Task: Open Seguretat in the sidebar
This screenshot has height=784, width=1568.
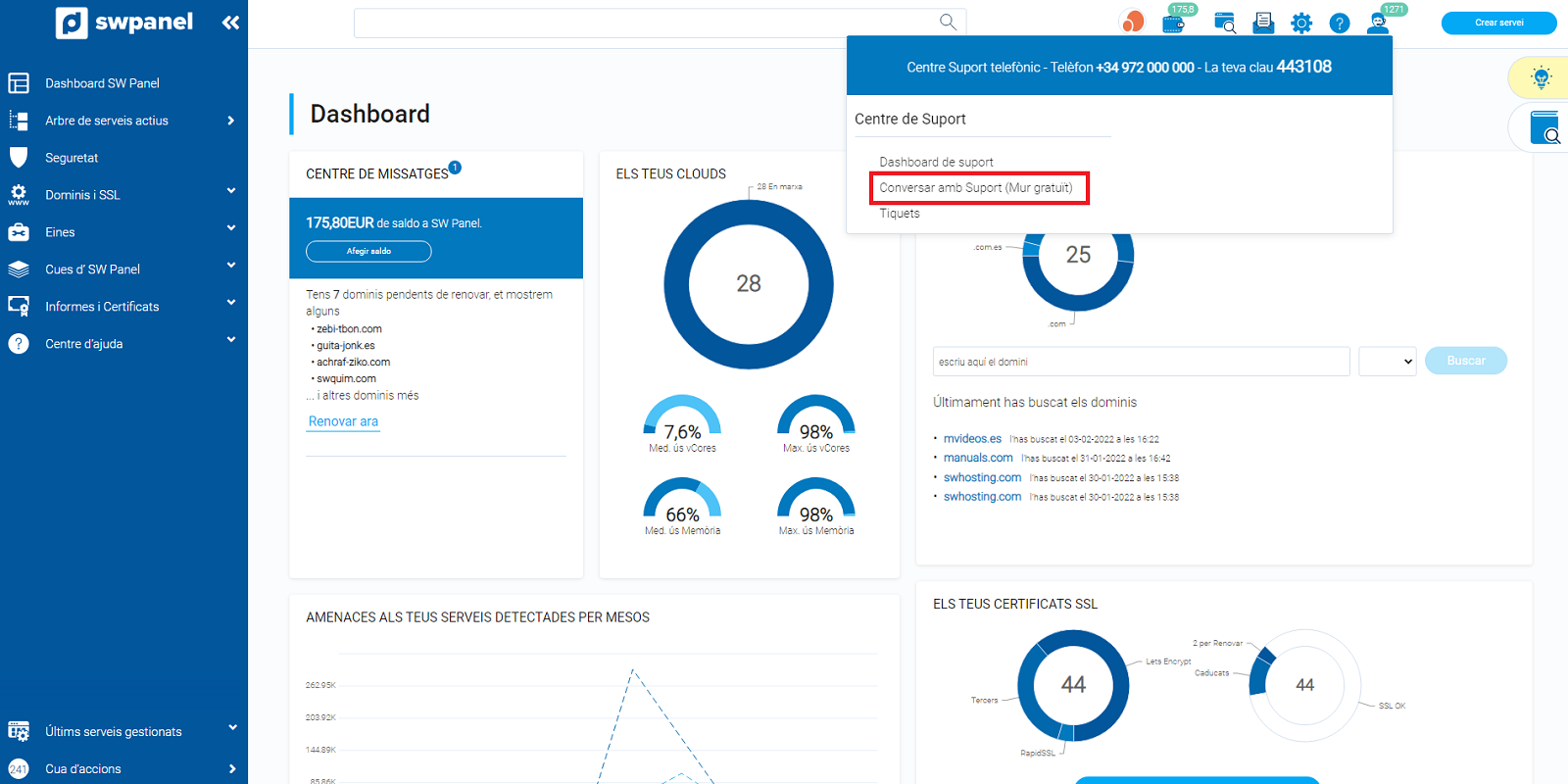Action: 72,158
